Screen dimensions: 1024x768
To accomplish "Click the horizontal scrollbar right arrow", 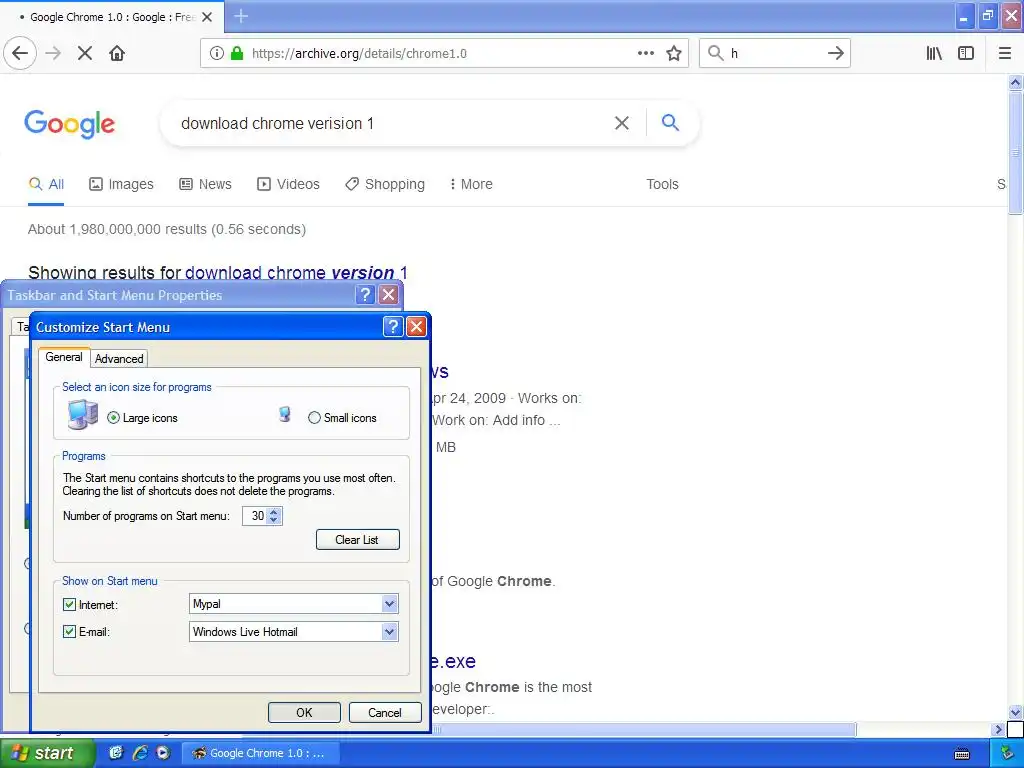I will tap(998, 729).
